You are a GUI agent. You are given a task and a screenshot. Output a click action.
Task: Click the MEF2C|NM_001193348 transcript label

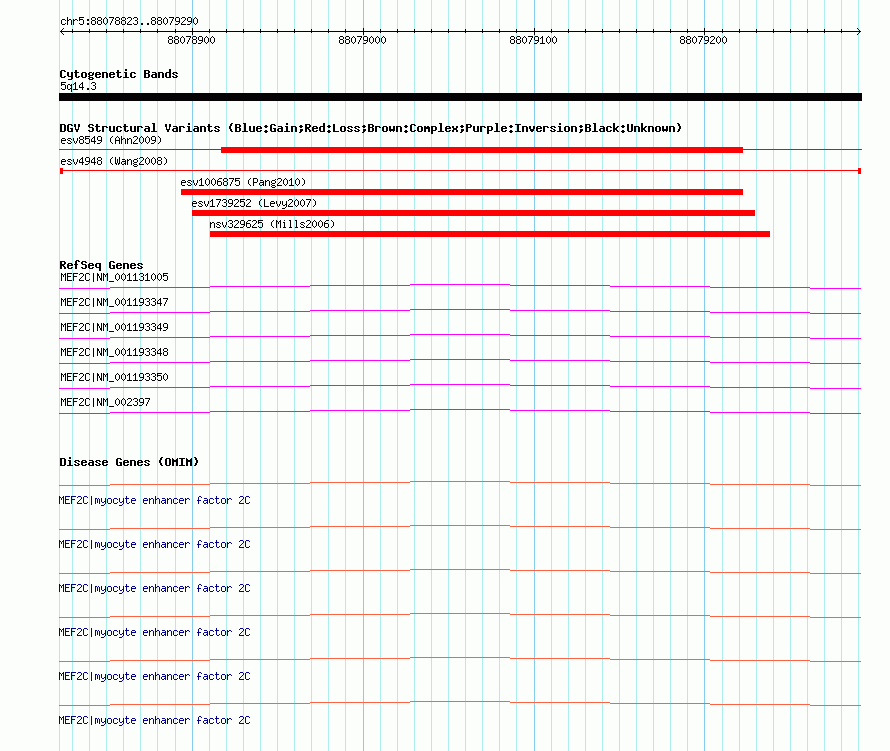(115, 352)
